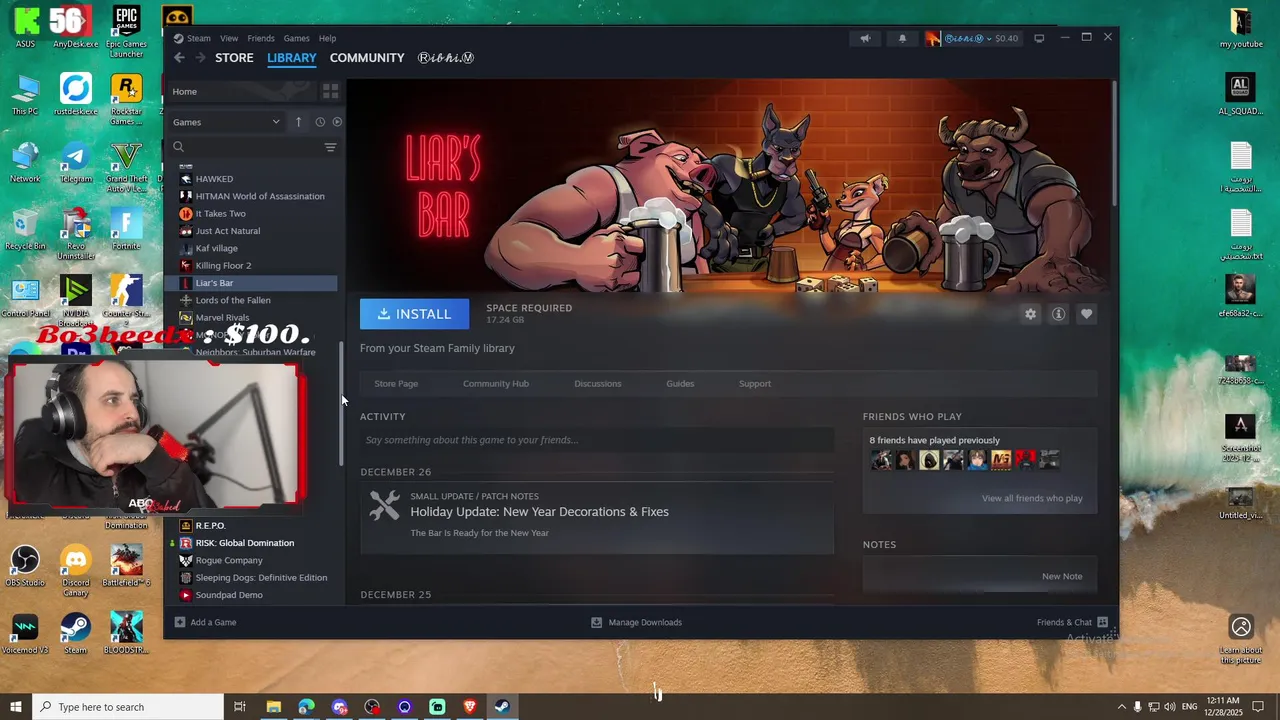The height and width of the screenshot is (720, 1280).
Task: Open the Community Hub link
Action: click(495, 383)
